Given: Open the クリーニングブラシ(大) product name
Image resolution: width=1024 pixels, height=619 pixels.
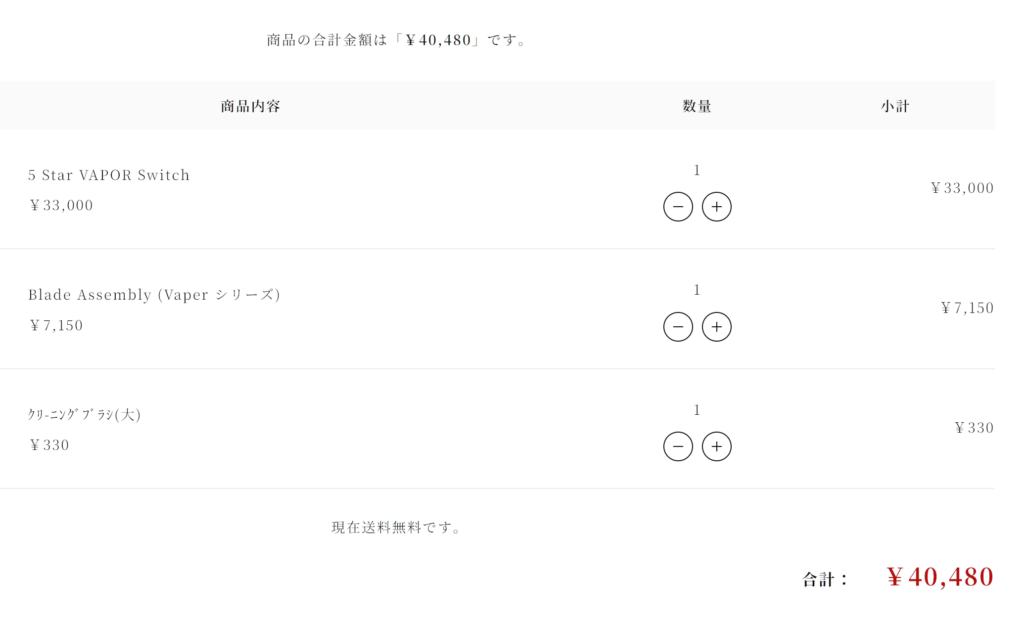Looking at the screenshot, I should [x=84, y=414].
